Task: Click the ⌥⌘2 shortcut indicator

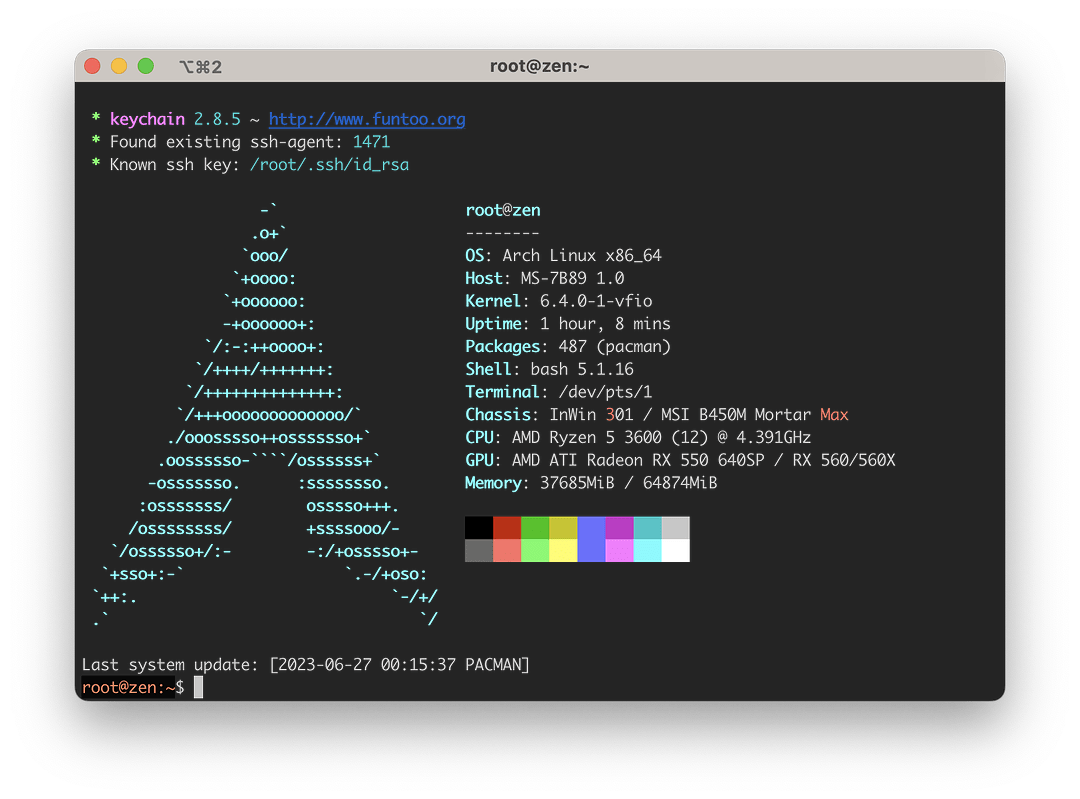Action: (200, 67)
